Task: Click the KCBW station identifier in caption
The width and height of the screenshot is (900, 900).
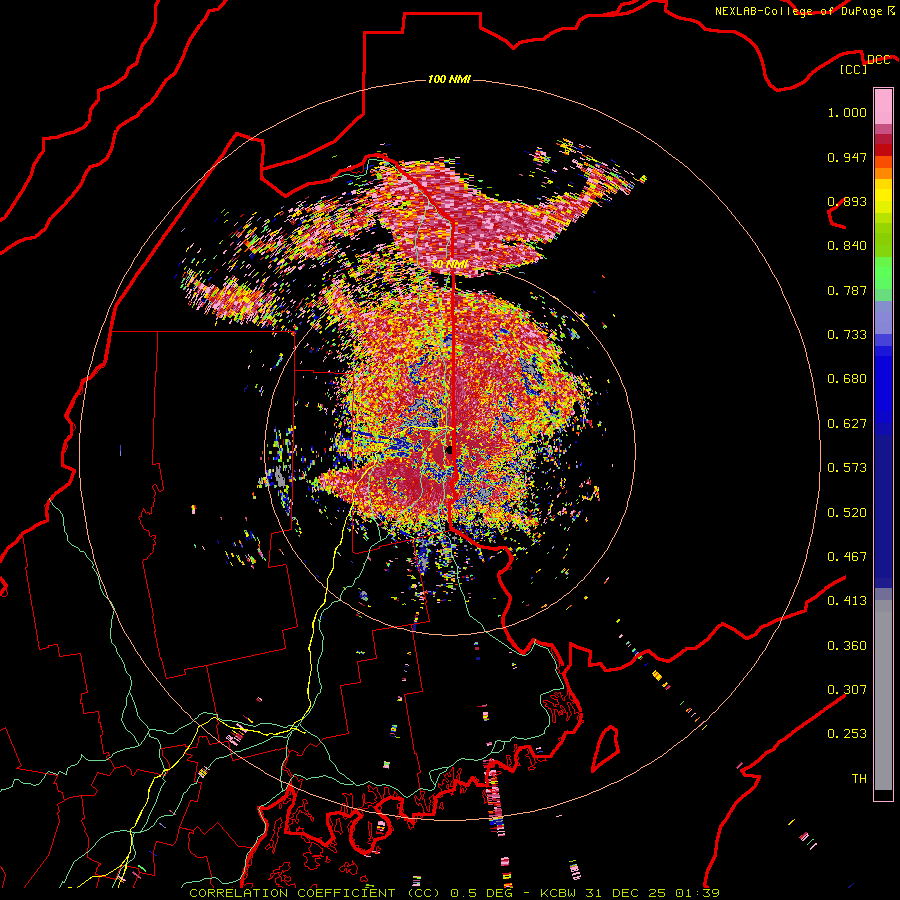Action: 560,893
